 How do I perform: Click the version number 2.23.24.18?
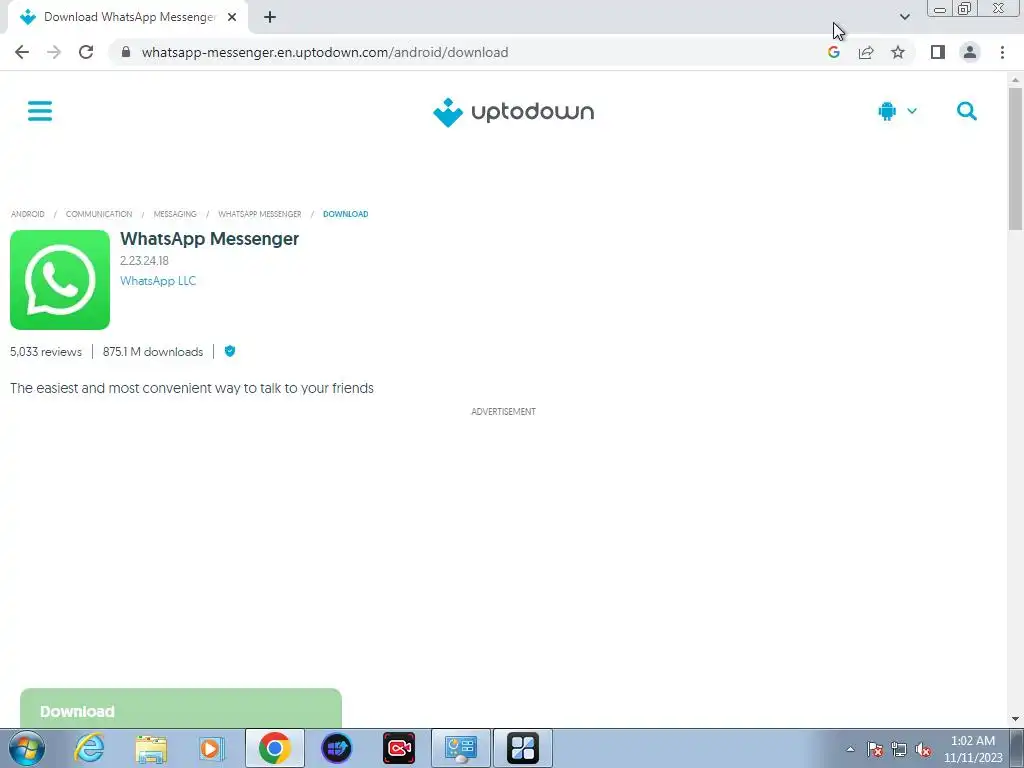tap(144, 261)
